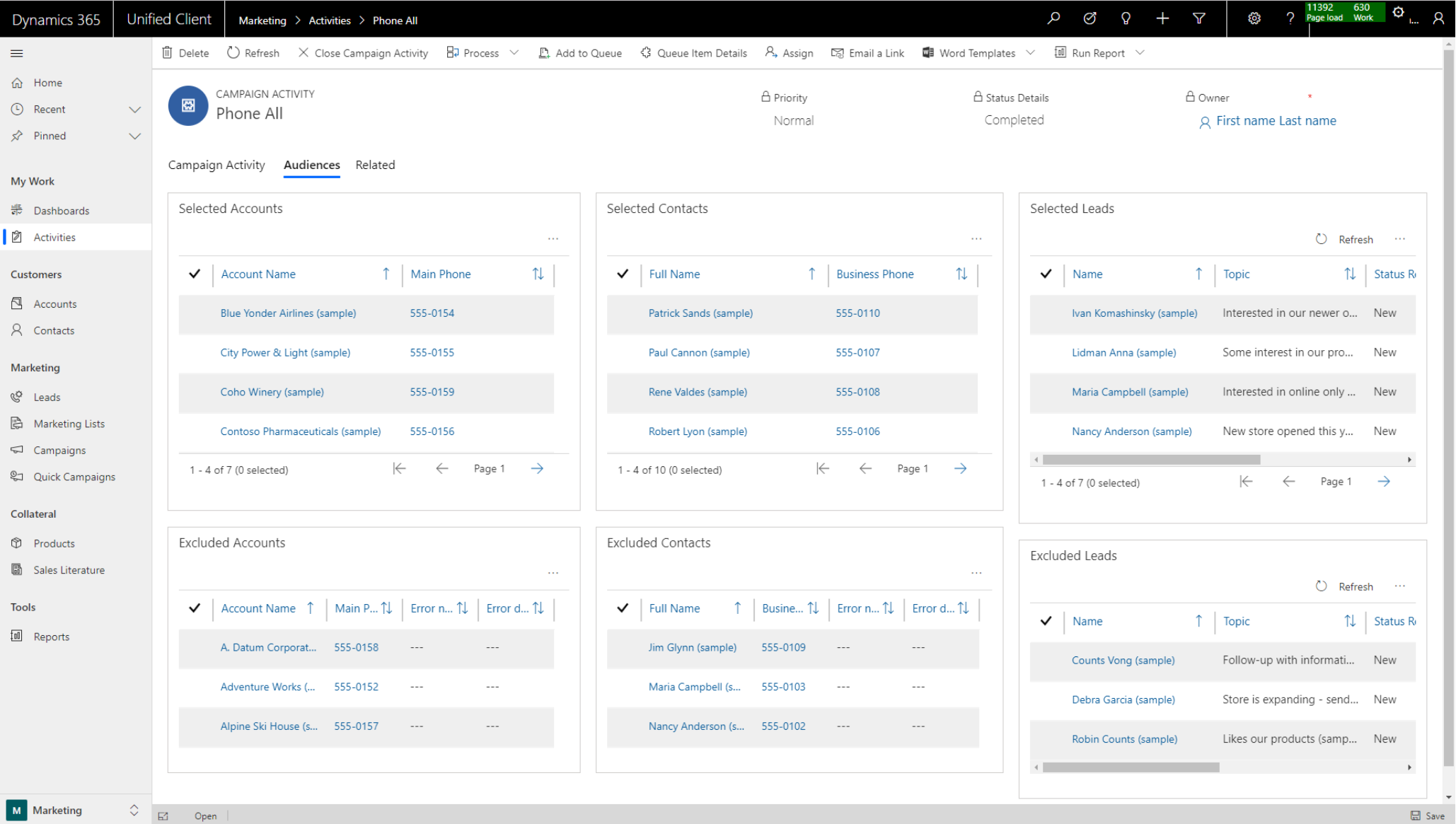The image size is (1456, 824).
Task: Click the lightbulb assistant icon
Action: (1126, 18)
